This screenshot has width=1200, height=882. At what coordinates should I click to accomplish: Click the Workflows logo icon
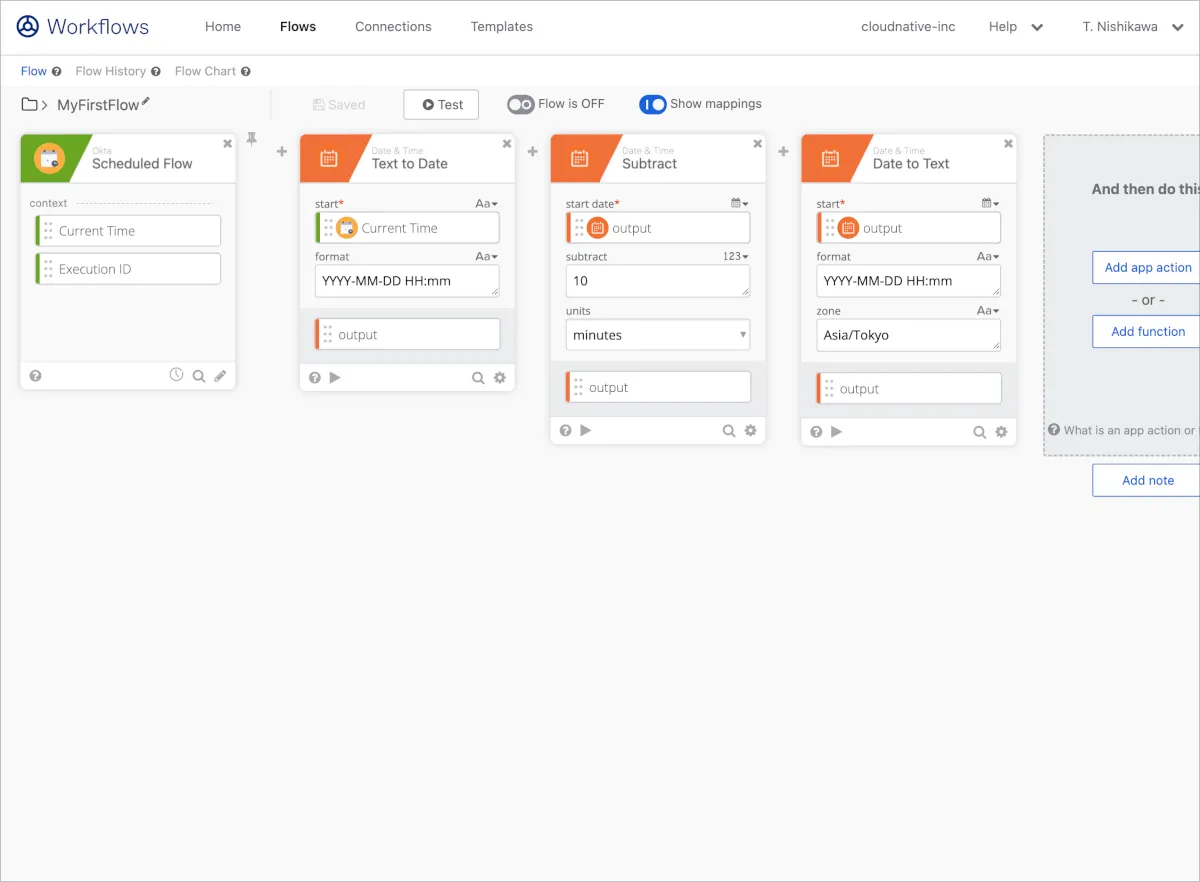(x=28, y=27)
